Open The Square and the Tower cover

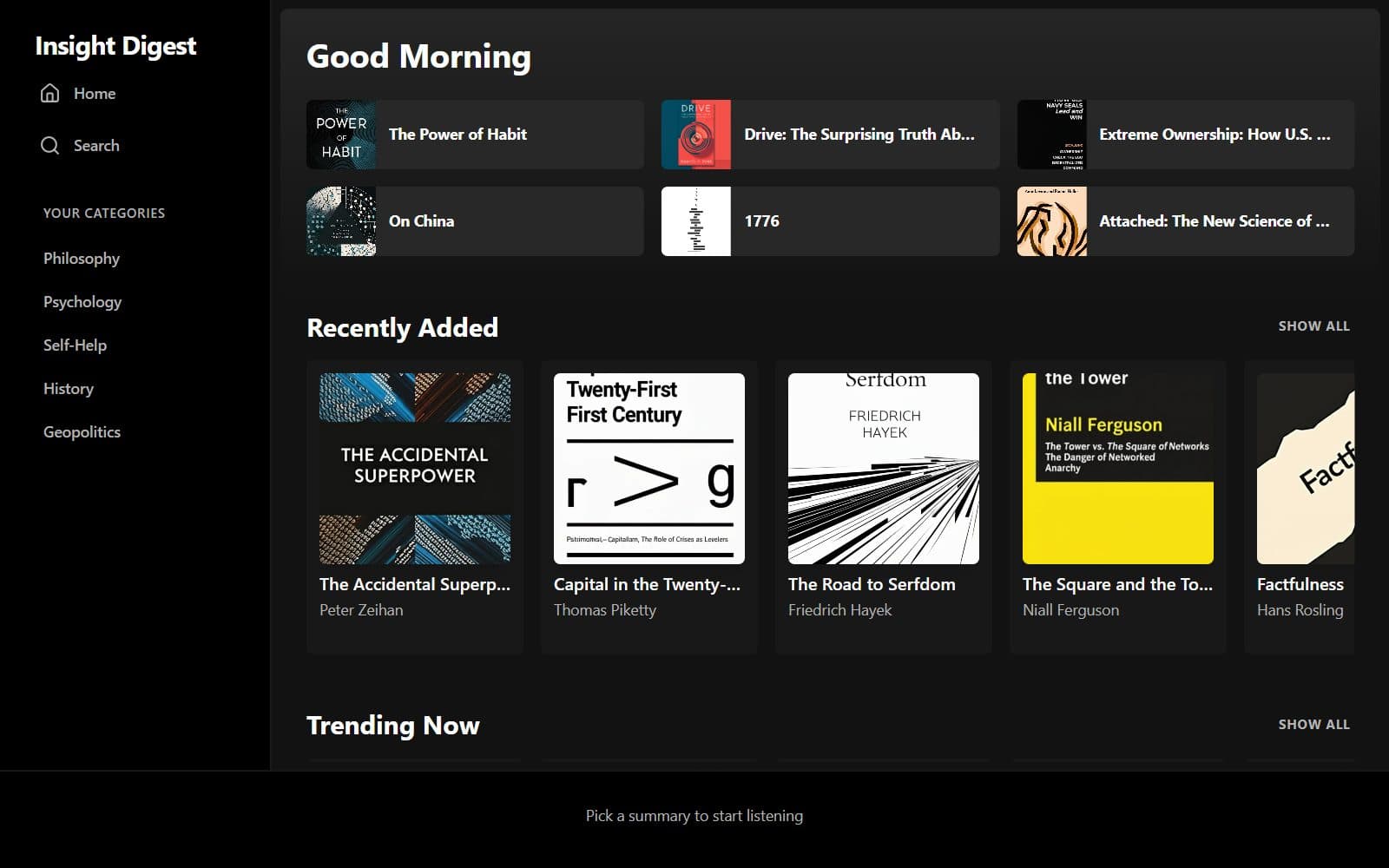[x=1118, y=469]
